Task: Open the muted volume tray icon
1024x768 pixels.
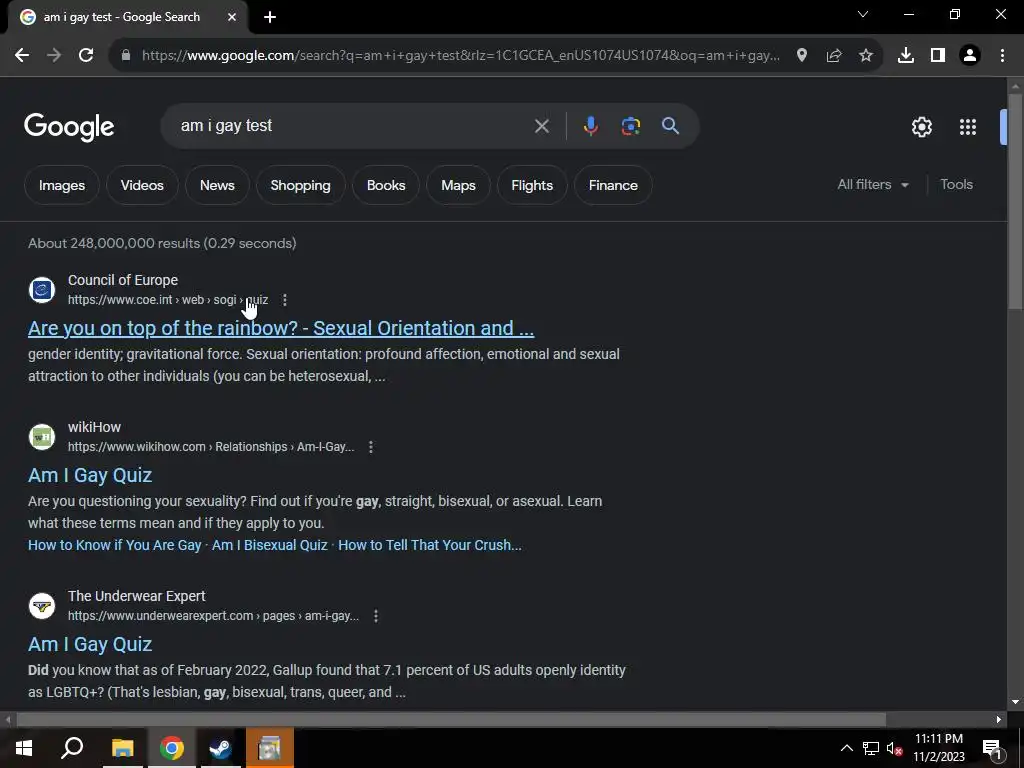Action: pos(895,749)
